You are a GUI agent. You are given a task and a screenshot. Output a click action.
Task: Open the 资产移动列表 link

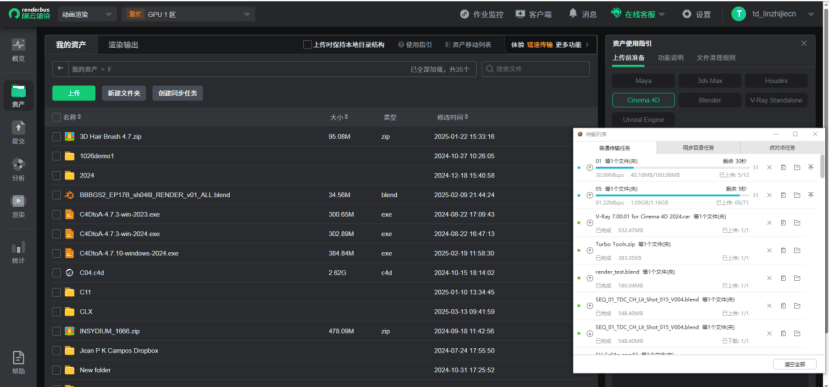tap(469, 45)
